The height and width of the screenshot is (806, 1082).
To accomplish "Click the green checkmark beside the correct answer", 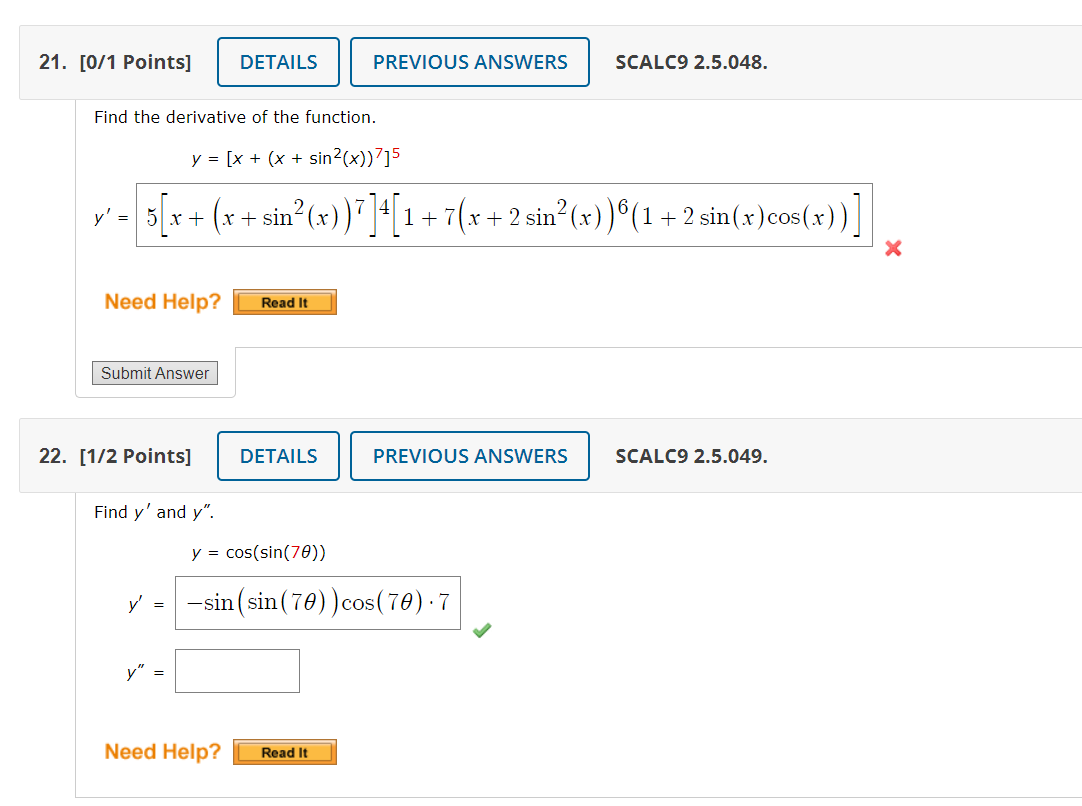I will pos(482,630).
